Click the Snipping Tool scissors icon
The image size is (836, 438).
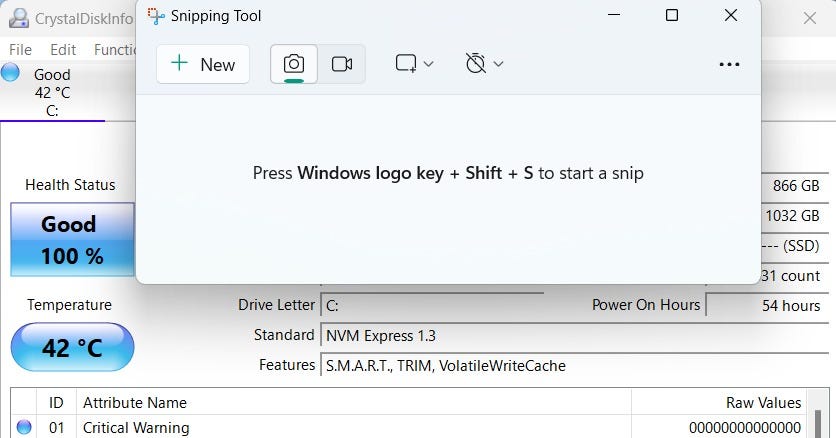click(x=156, y=16)
